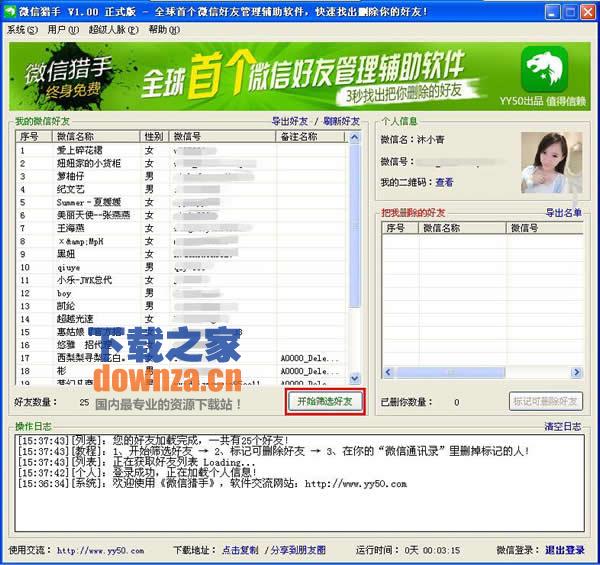Close the 微信猎手 window
The width and height of the screenshot is (600, 565).
pos(588,12)
